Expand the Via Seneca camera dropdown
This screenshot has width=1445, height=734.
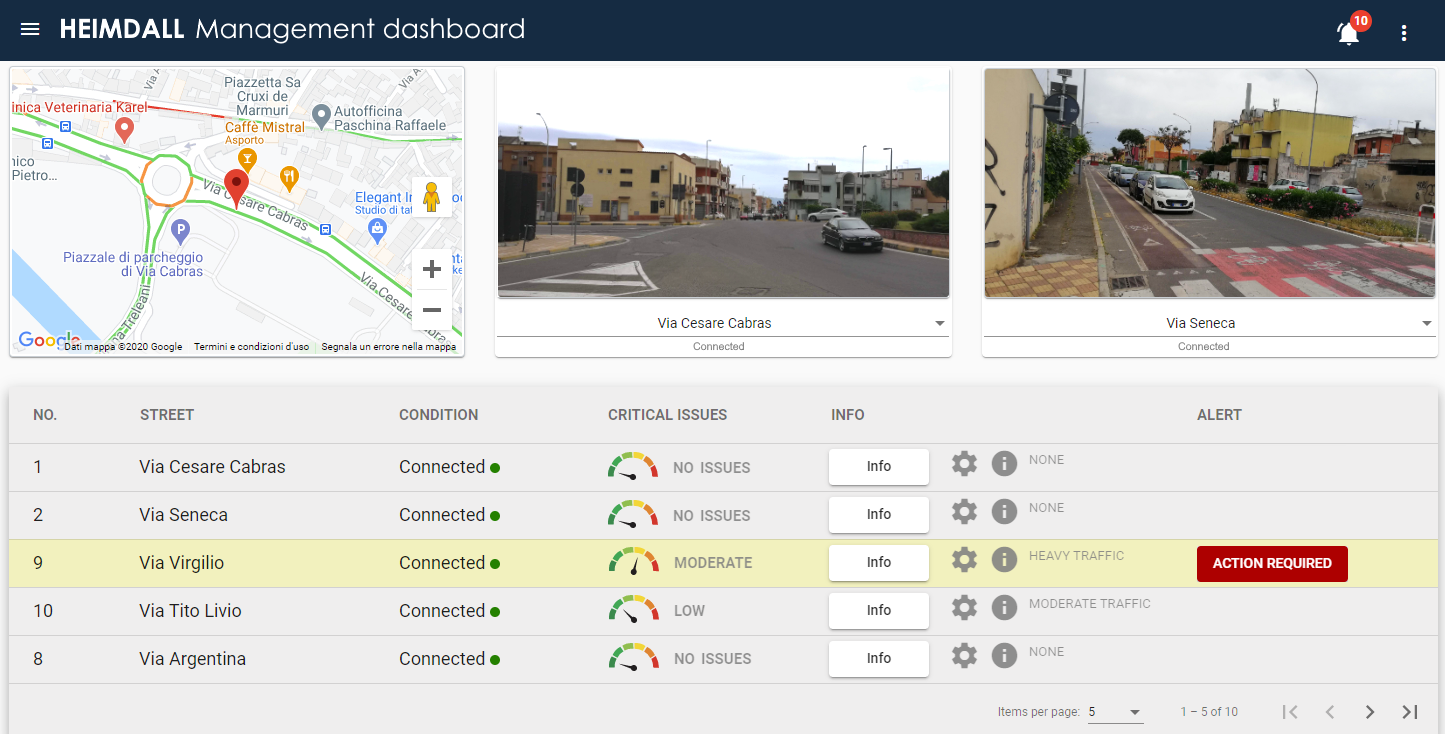point(1427,324)
